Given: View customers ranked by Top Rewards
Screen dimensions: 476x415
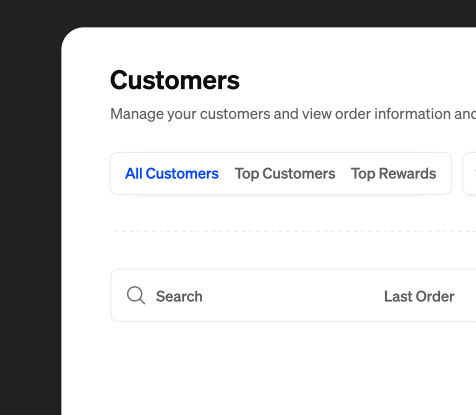Looking at the screenshot, I should [393, 174].
